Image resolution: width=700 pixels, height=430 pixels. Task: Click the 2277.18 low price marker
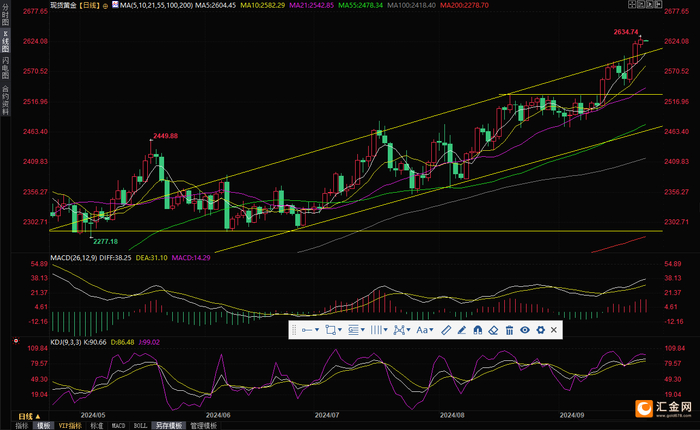point(105,242)
